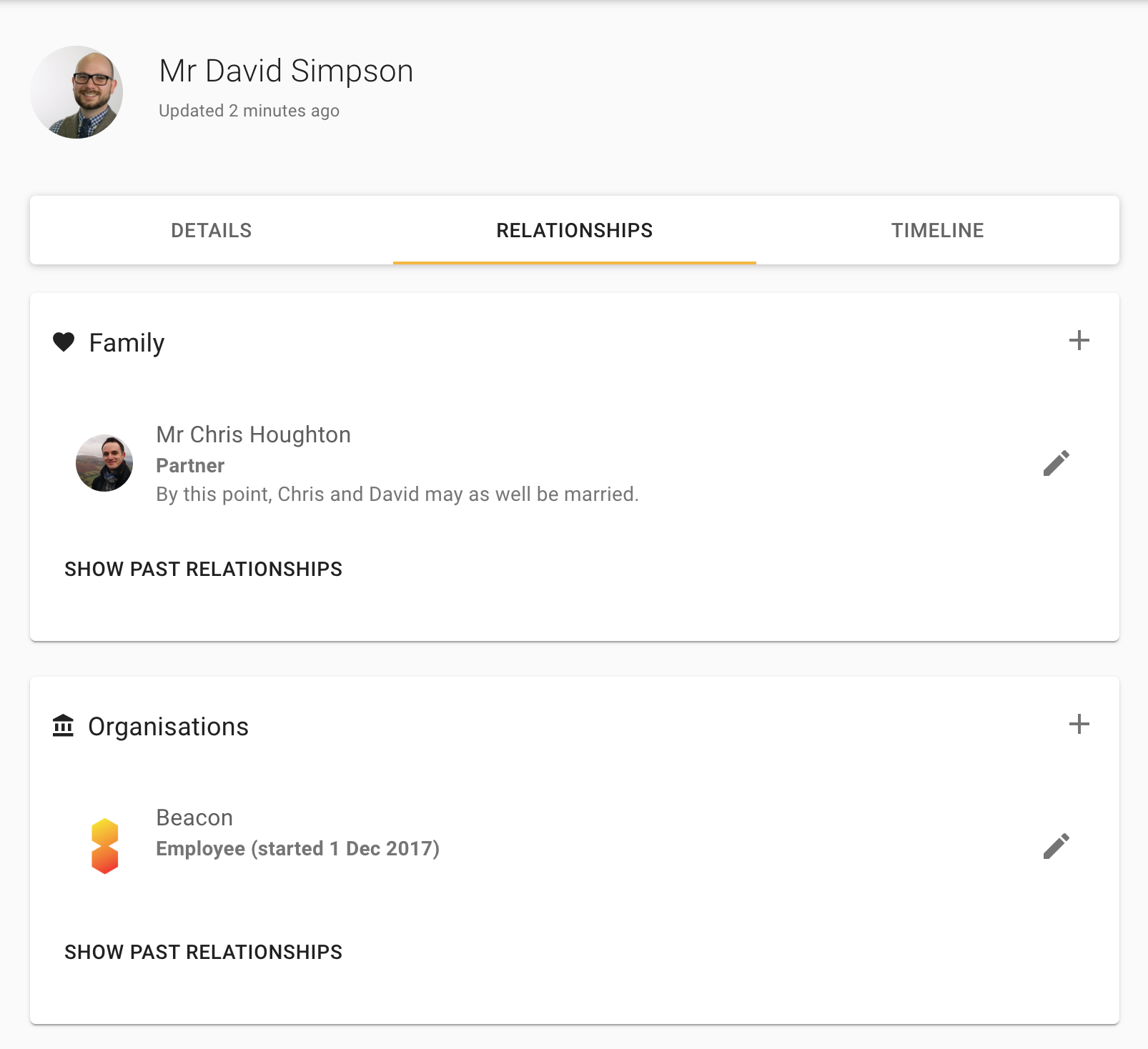Click the note about Chris and David
The width and height of the screenshot is (1148, 1049).
[x=397, y=494]
